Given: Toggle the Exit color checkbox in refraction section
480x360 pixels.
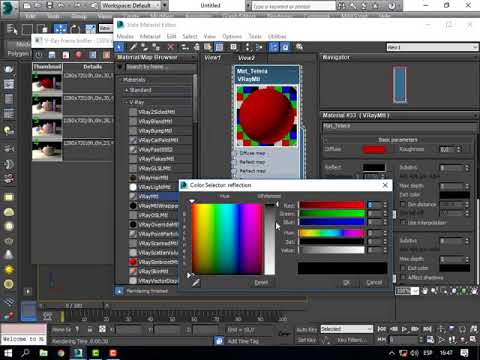Looking at the screenshot, I should 403,268.
